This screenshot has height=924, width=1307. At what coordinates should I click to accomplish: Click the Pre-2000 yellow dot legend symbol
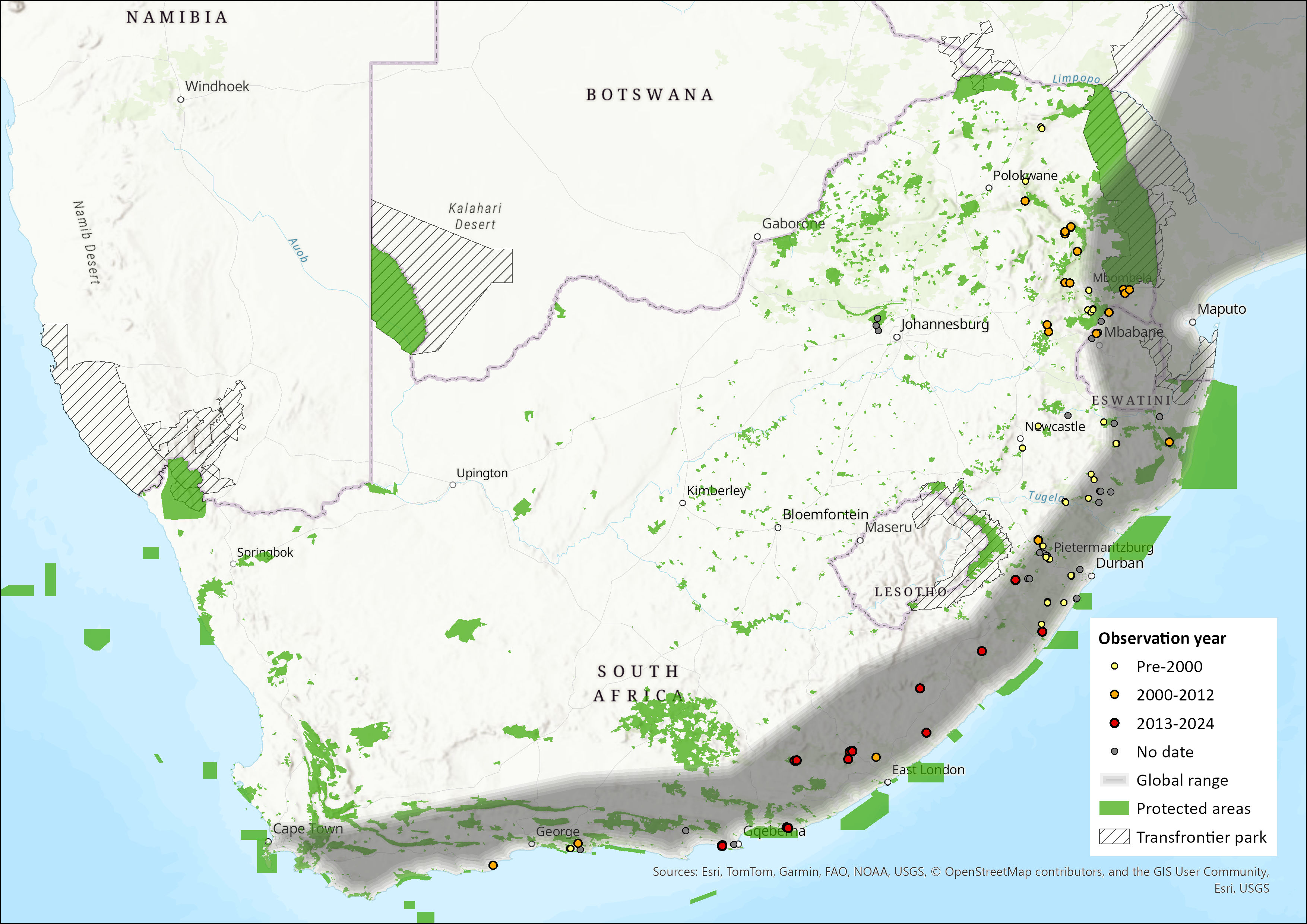[1115, 666]
